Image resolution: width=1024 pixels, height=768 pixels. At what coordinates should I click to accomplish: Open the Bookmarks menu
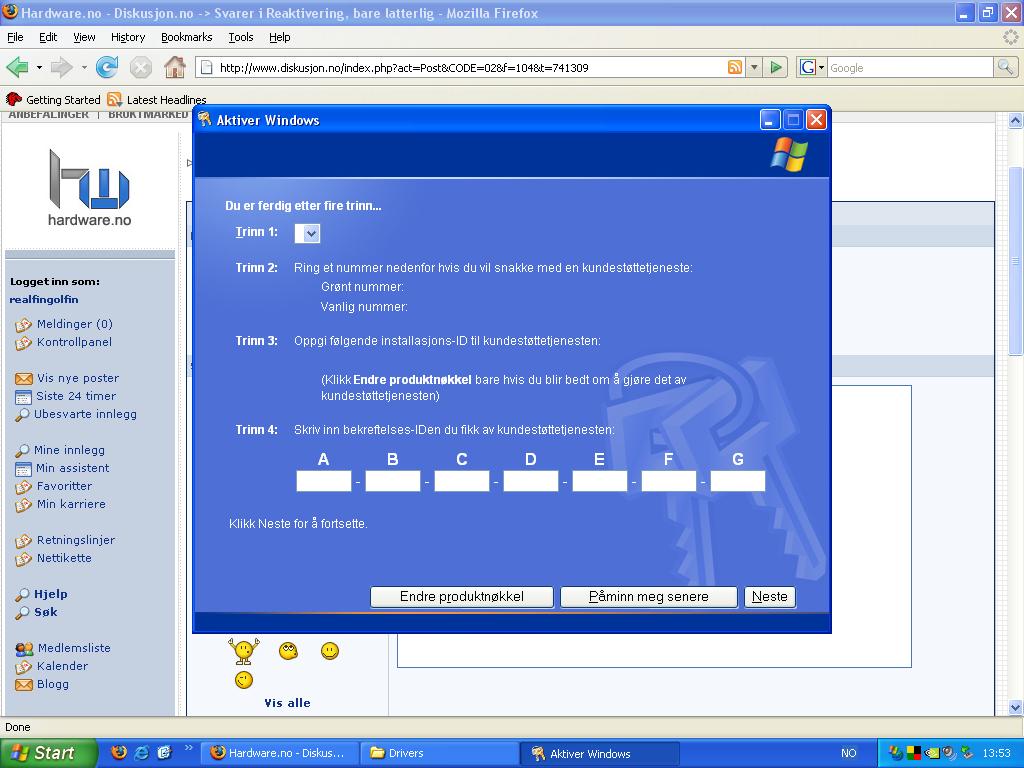pyautogui.click(x=187, y=37)
